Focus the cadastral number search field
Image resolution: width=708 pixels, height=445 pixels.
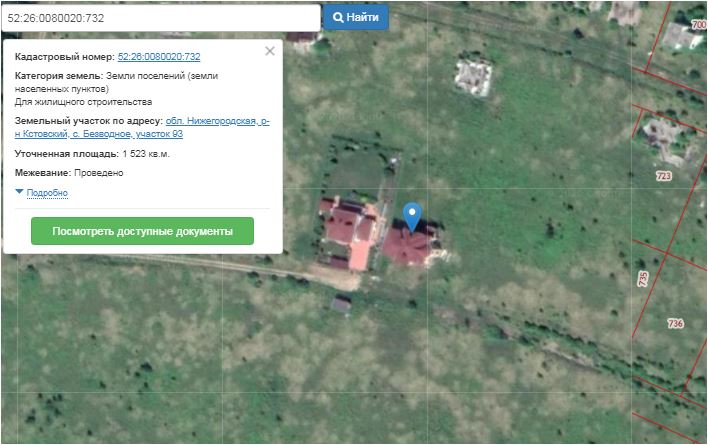pos(161,18)
